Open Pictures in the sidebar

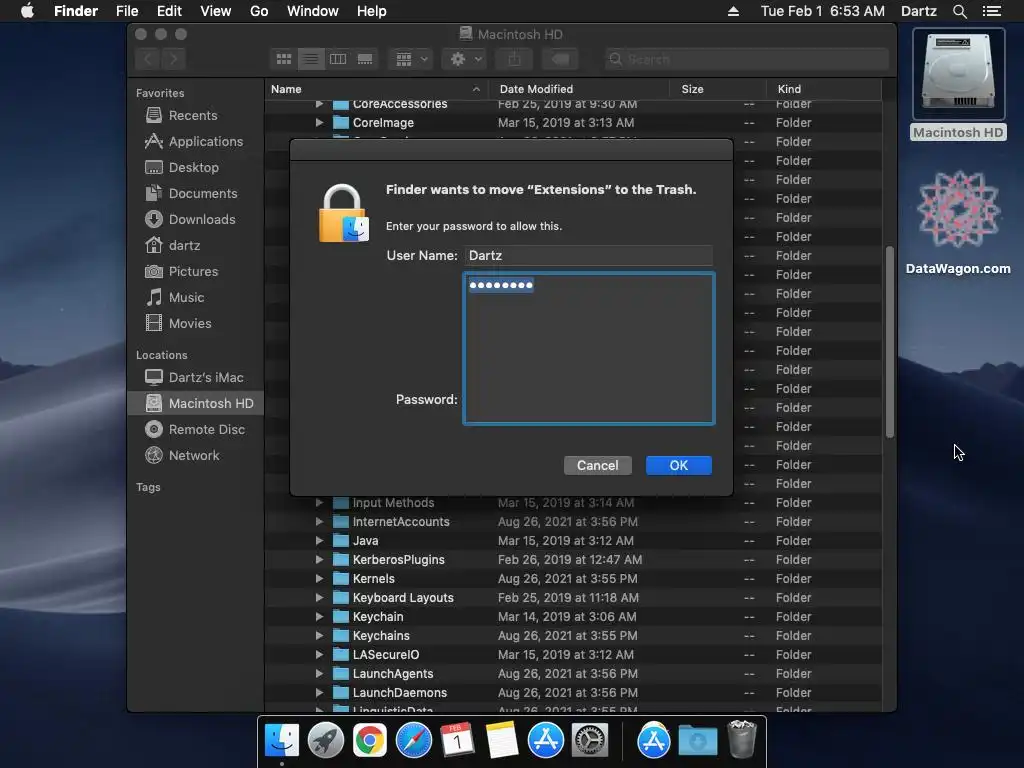pos(193,272)
